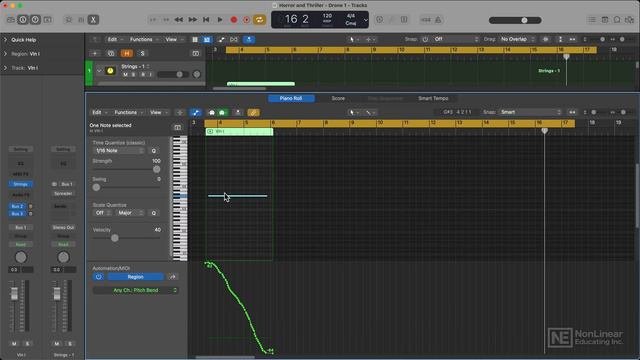Click the Rewind transport button

[179, 20]
